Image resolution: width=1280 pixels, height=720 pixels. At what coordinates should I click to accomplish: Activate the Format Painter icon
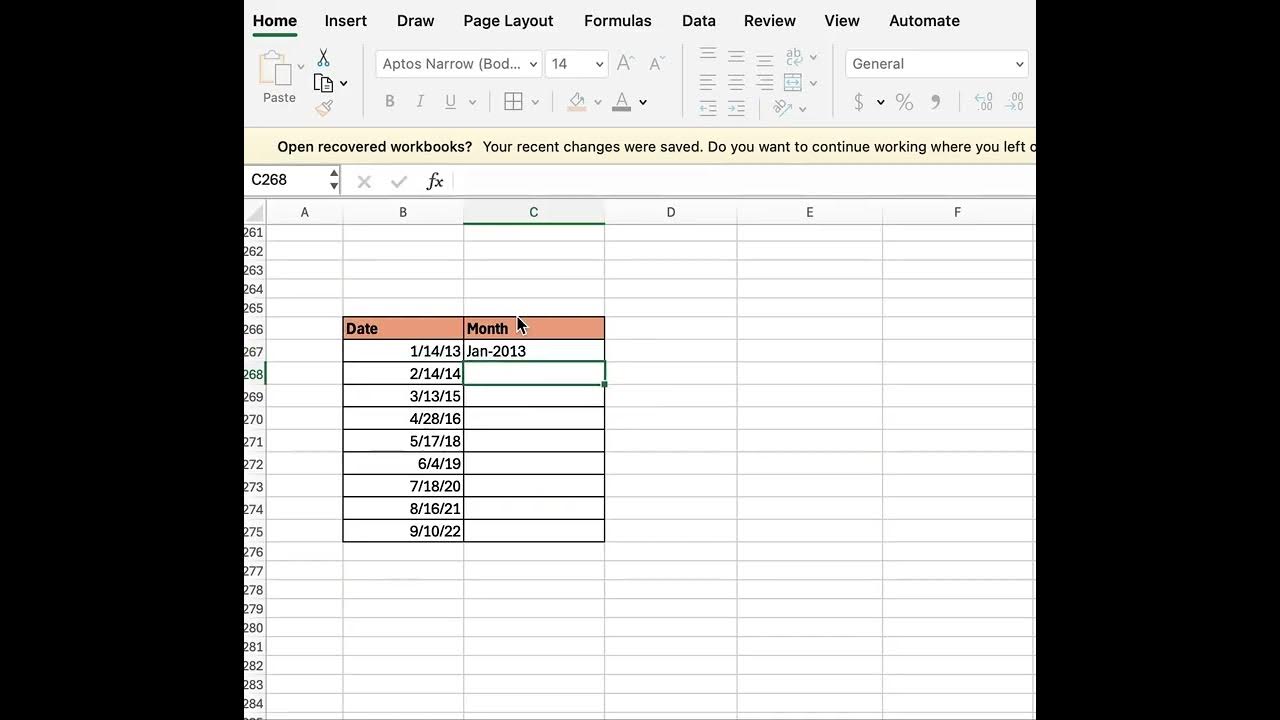[x=323, y=108]
